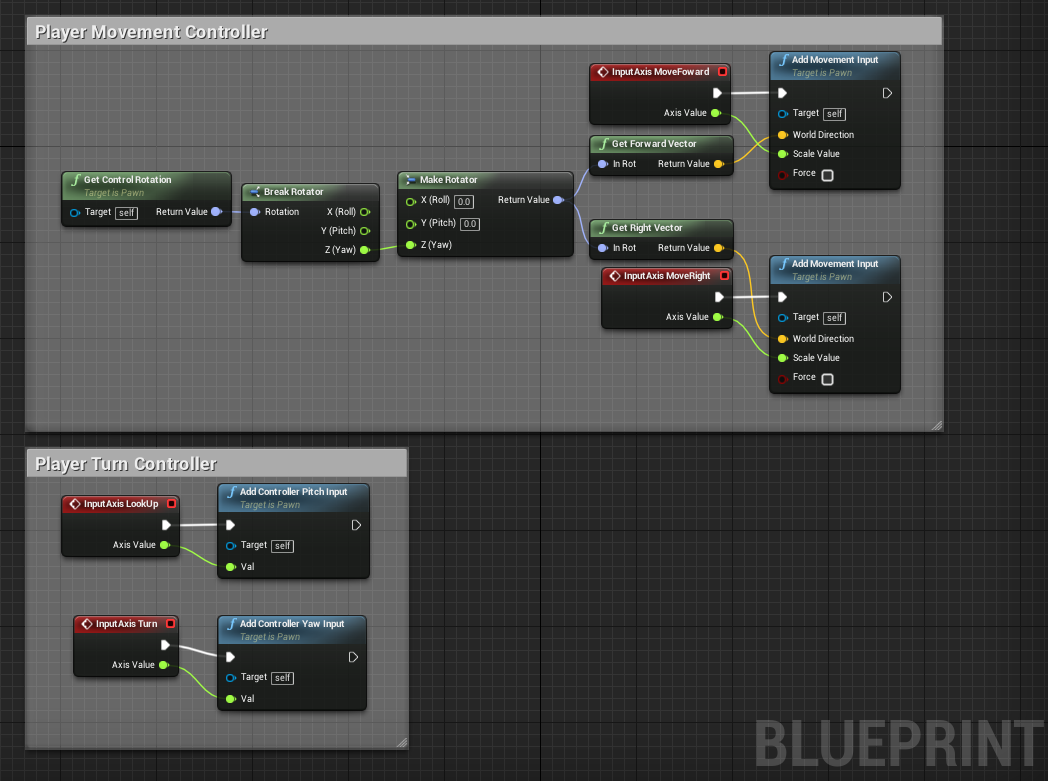
Task: Click Add Controller Pitch Input exec output pin
Action: [x=356, y=525]
